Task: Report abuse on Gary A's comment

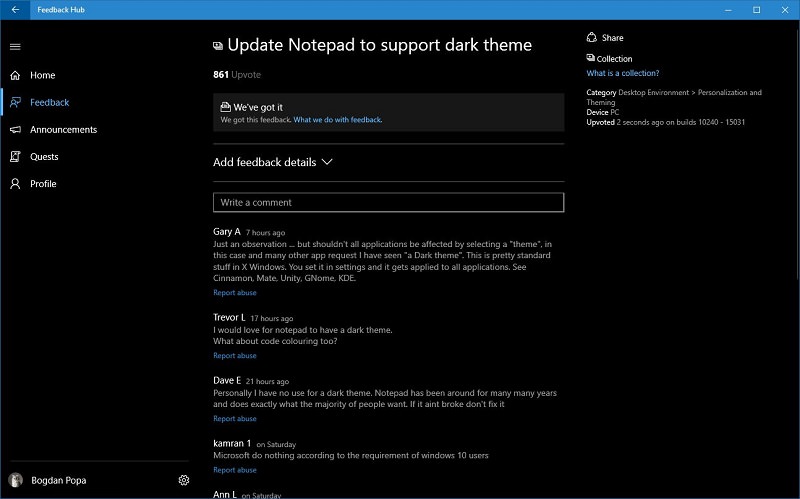Action: point(235,293)
